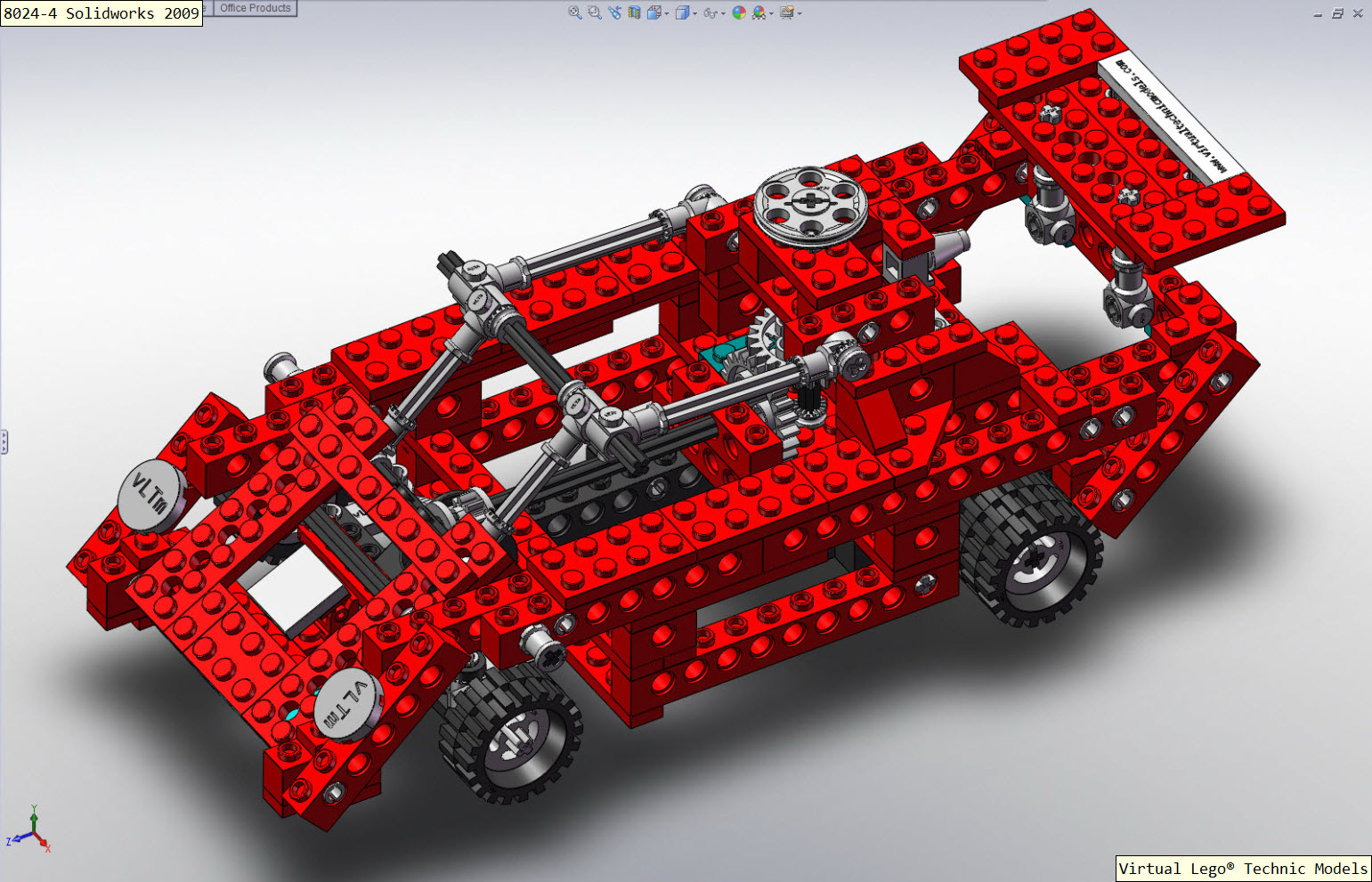Open the Hide/Show Items dropdown arrow
Screen dimensions: 1372x882
point(723,13)
